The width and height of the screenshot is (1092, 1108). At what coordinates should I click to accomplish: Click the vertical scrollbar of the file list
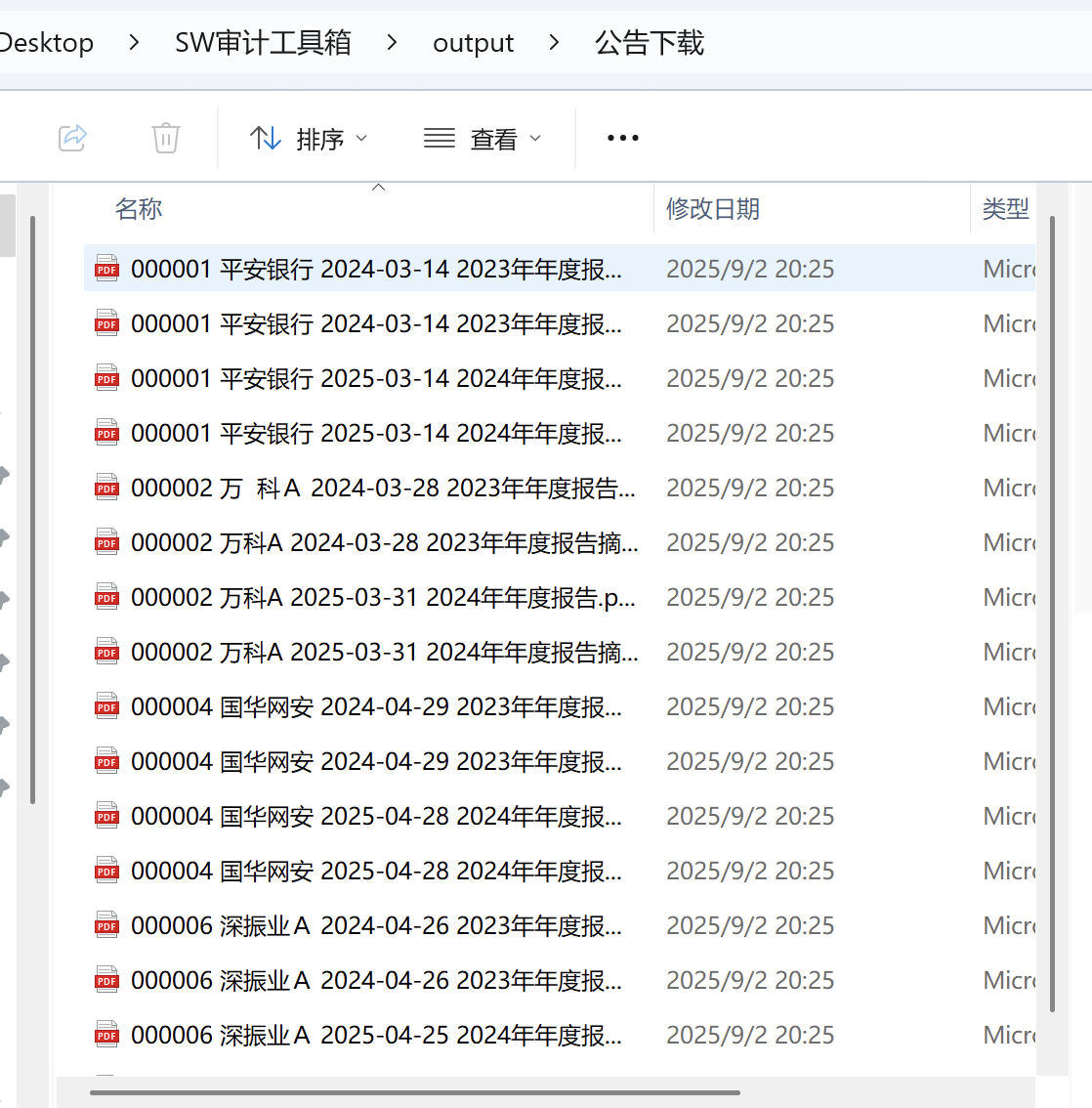click(1053, 614)
